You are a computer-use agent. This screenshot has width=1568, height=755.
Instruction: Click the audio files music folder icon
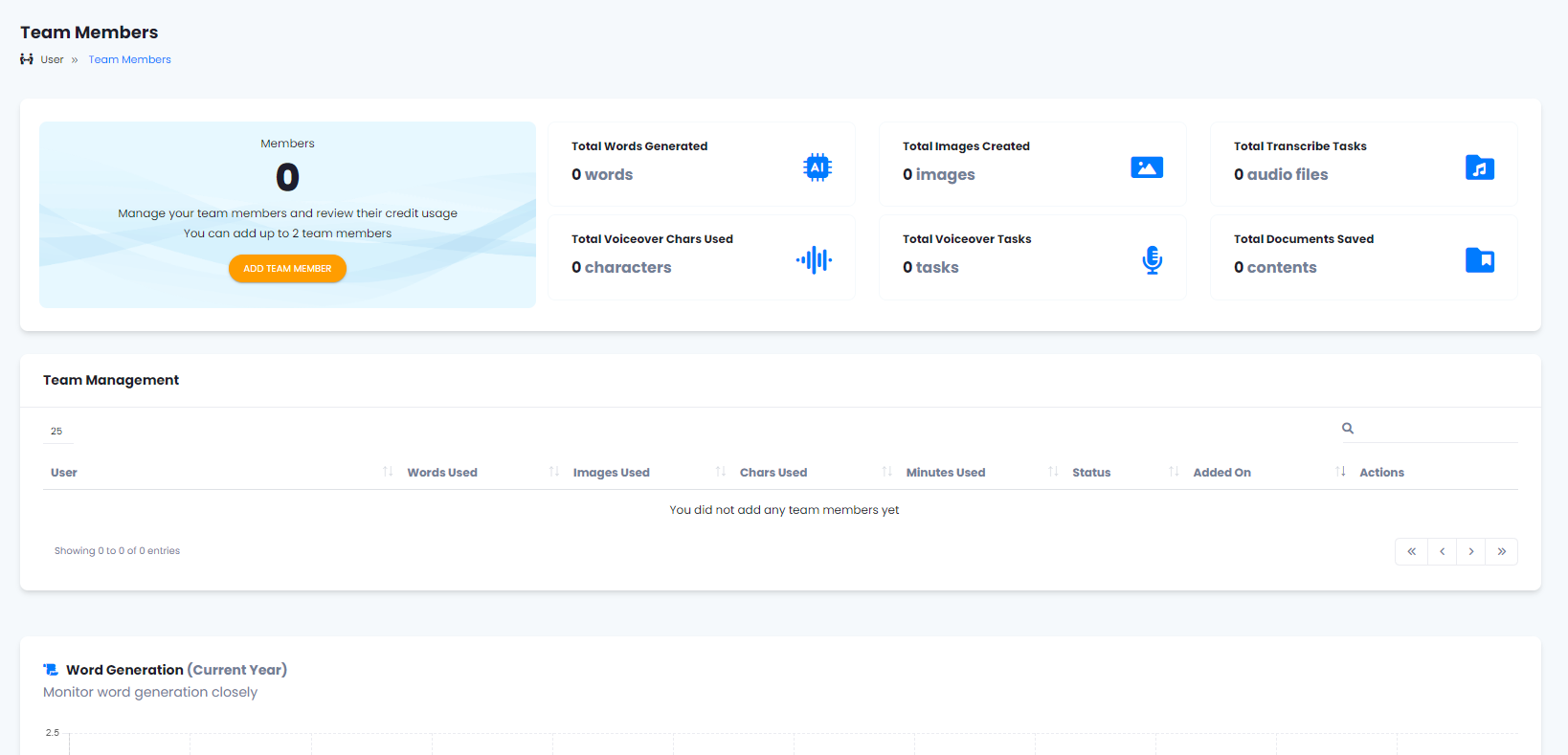coord(1479,167)
